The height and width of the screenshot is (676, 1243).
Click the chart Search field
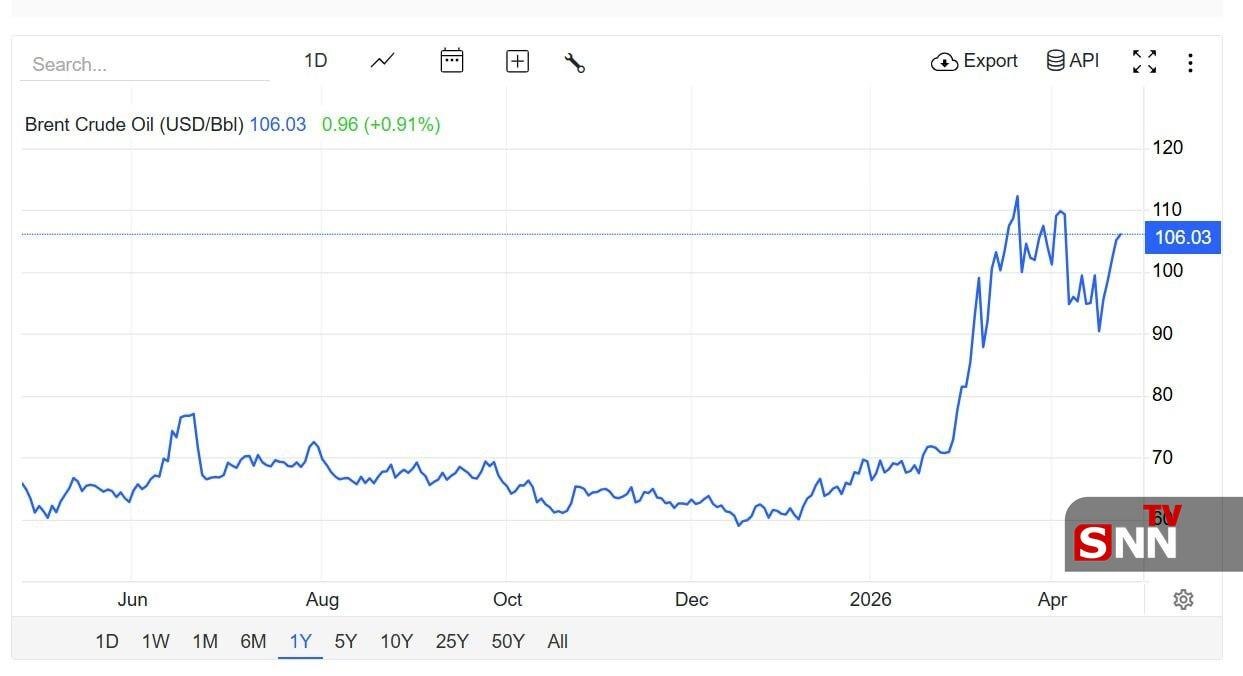click(145, 64)
